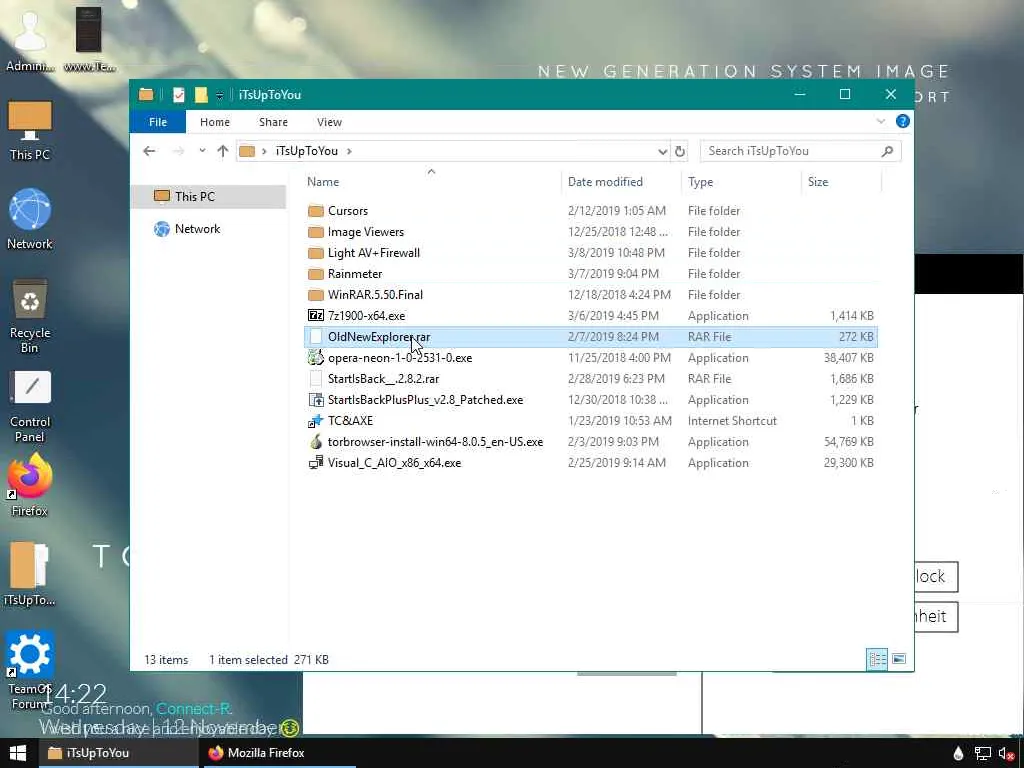Select the Recycle Bin desktop icon

click(x=29, y=316)
